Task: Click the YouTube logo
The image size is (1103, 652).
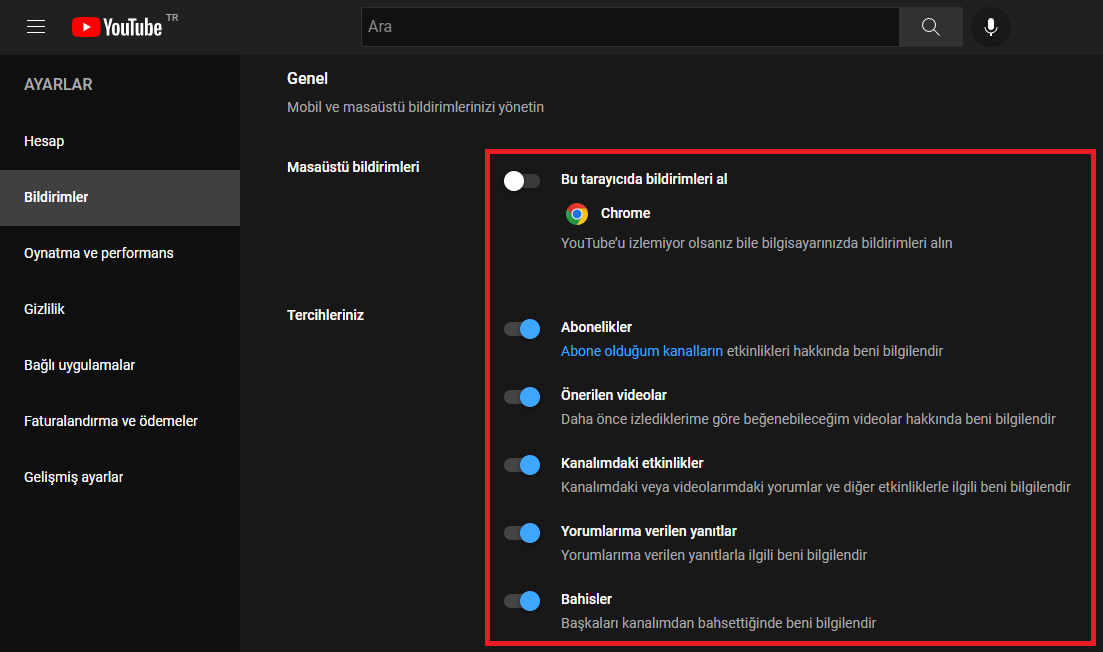Action: coord(117,27)
